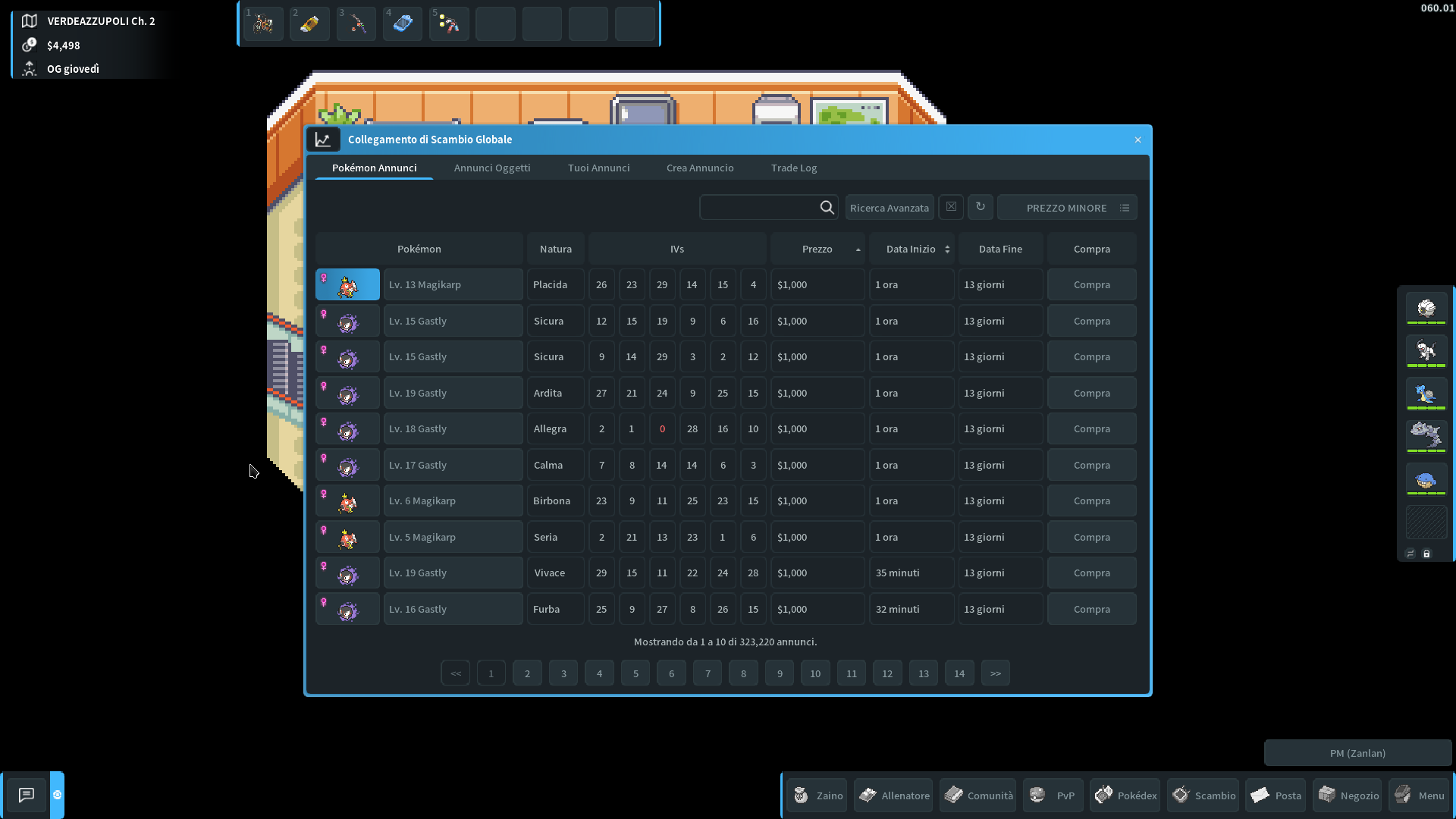Click the fifth party Pokémon in the sidebar
The width and height of the screenshot is (1456, 819).
[1426, 480]
